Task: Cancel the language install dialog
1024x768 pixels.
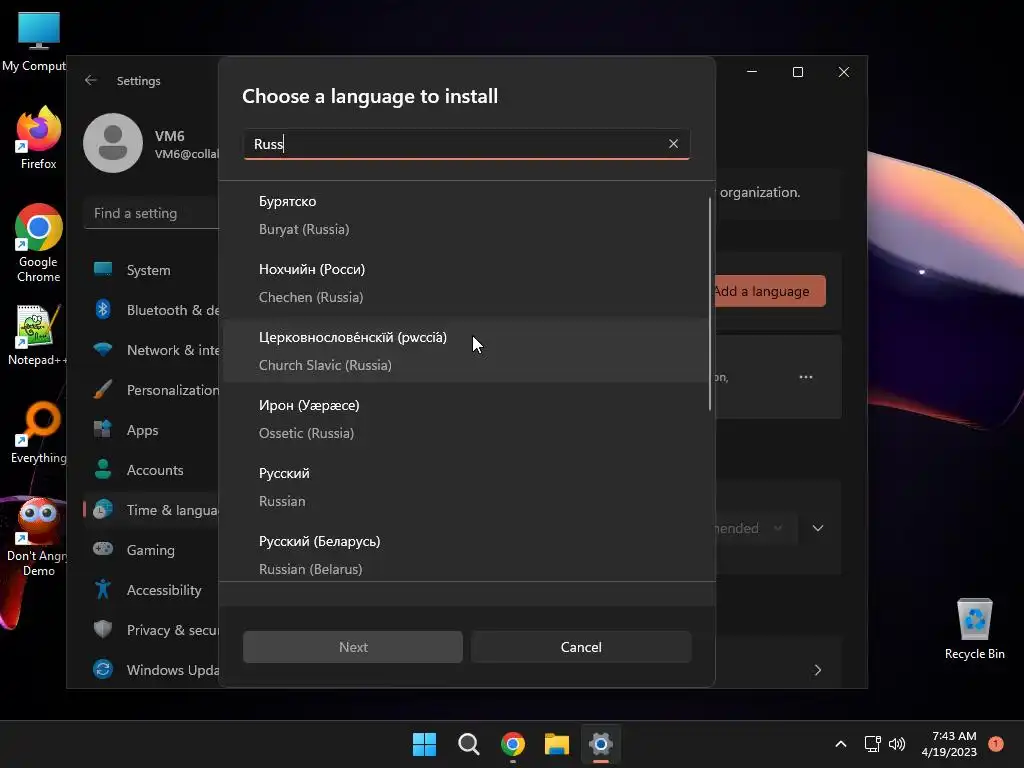Action: coord(581,647)
